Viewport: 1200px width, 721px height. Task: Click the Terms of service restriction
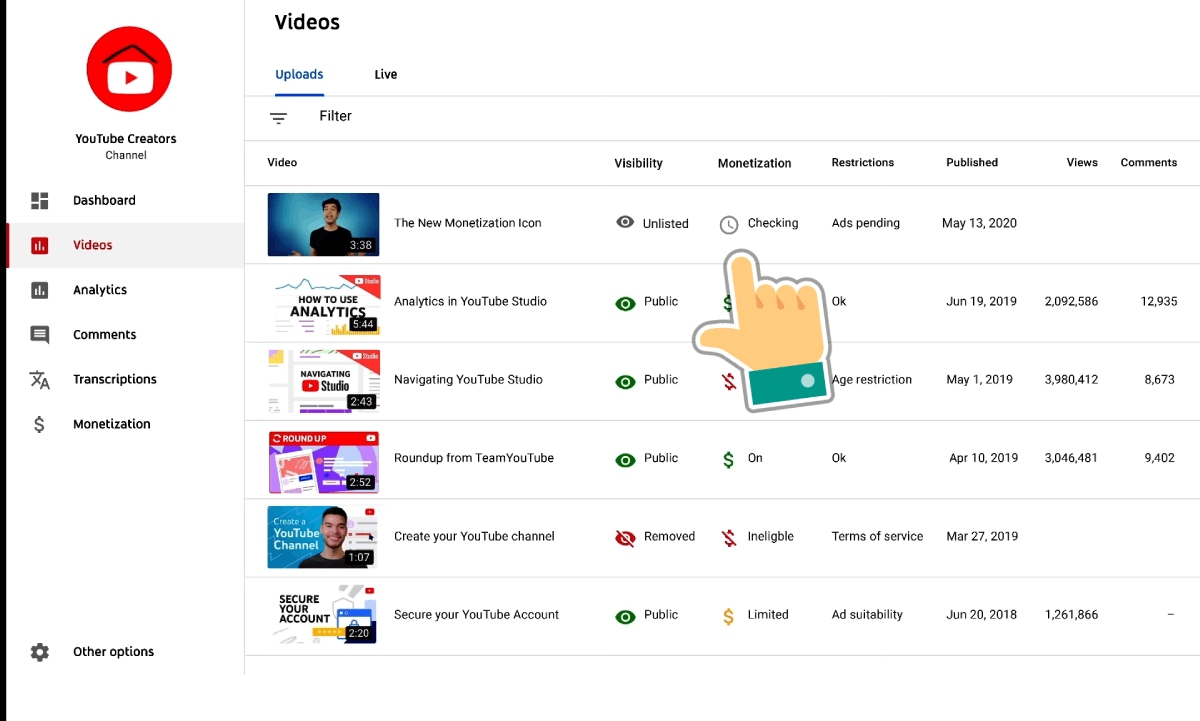click(x=877, y=536)
